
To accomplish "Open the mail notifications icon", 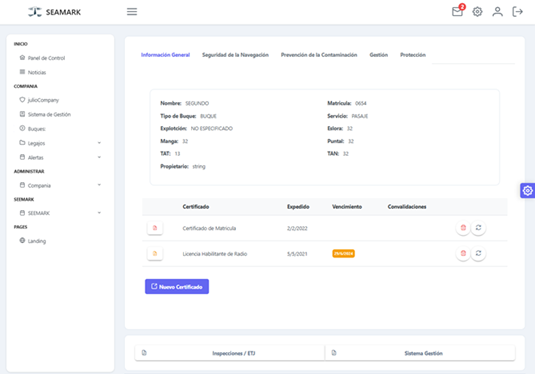I will 457,12.
